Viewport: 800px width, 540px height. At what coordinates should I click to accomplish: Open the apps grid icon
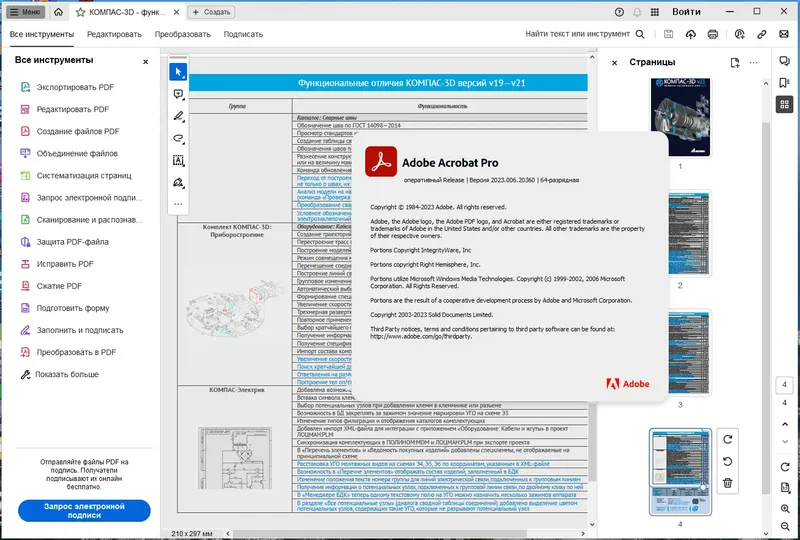(x=655, y=12)
